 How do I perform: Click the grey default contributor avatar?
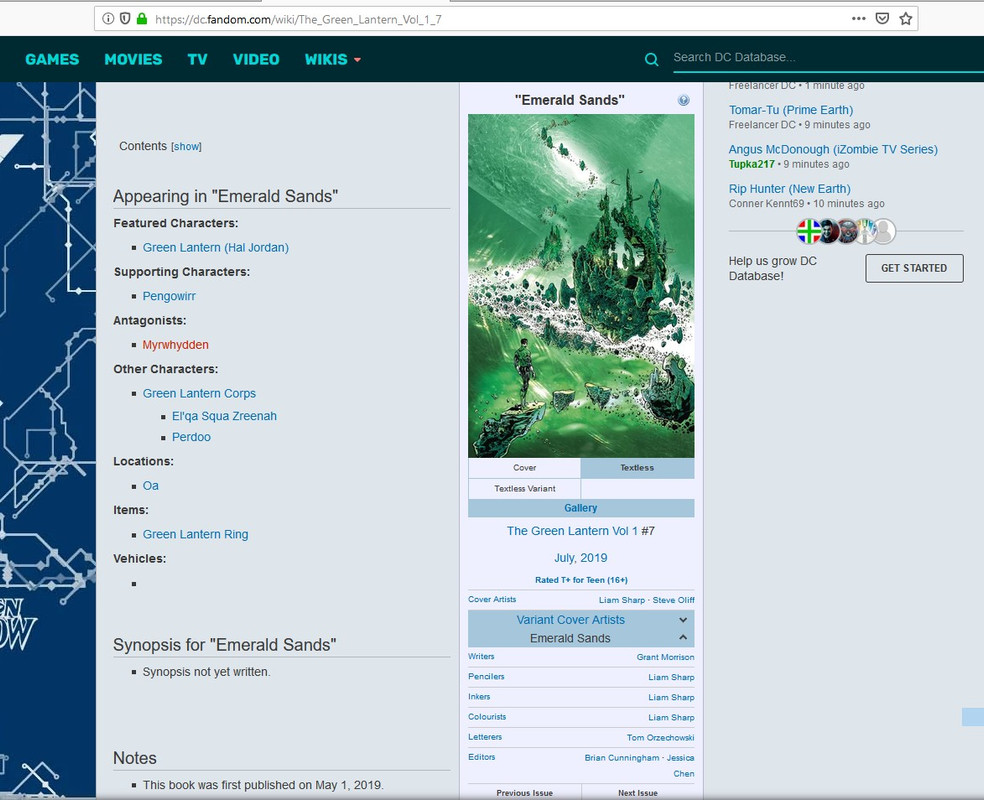(x=884, y=232)
